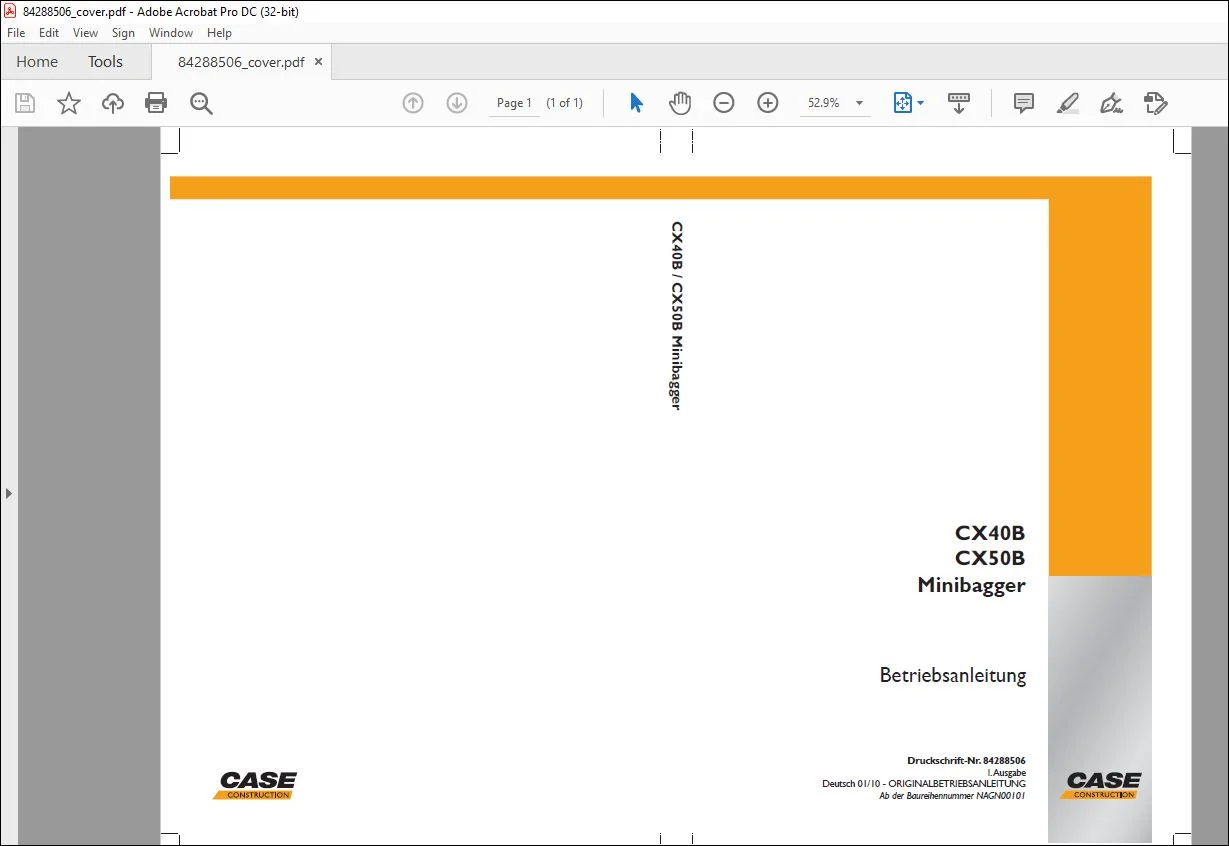Zoom out with minus button
Viewport: 1229px width, 846px height.
click(724, 103)
